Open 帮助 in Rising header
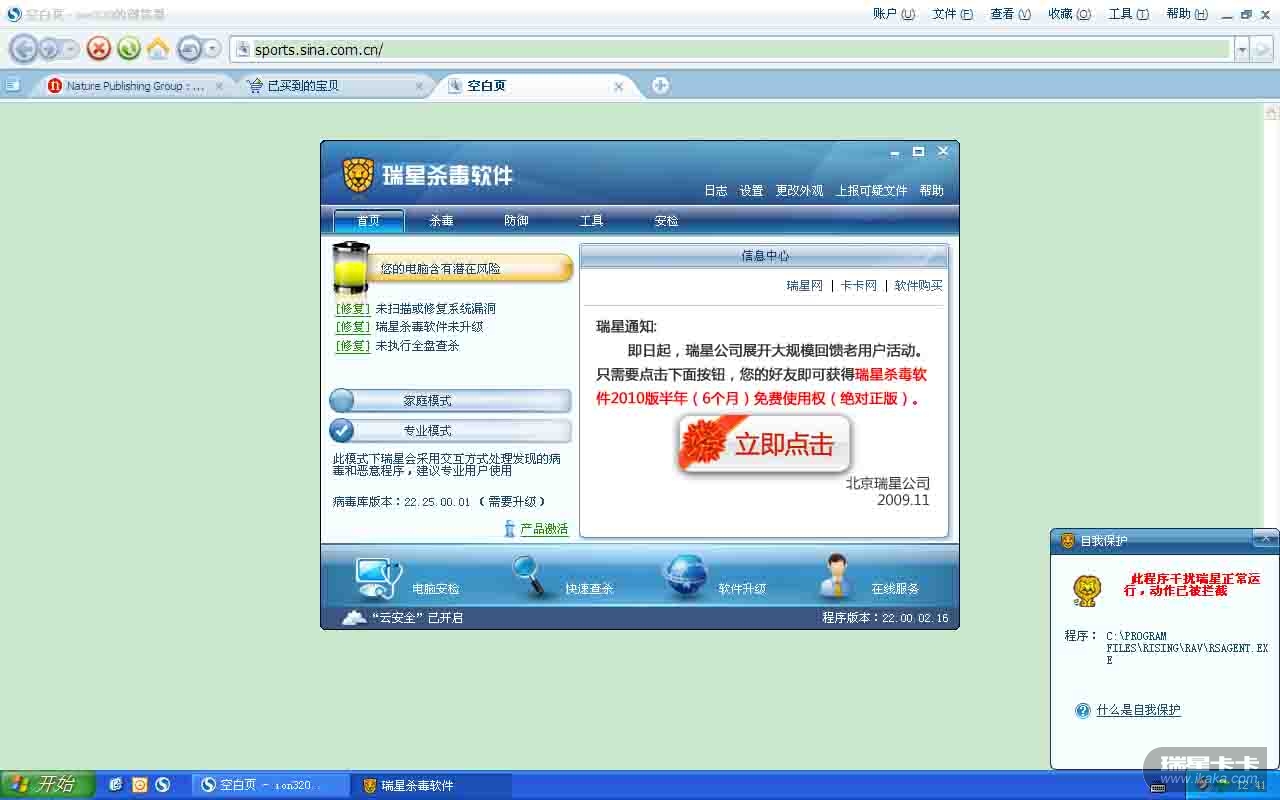 coord(932,191)
